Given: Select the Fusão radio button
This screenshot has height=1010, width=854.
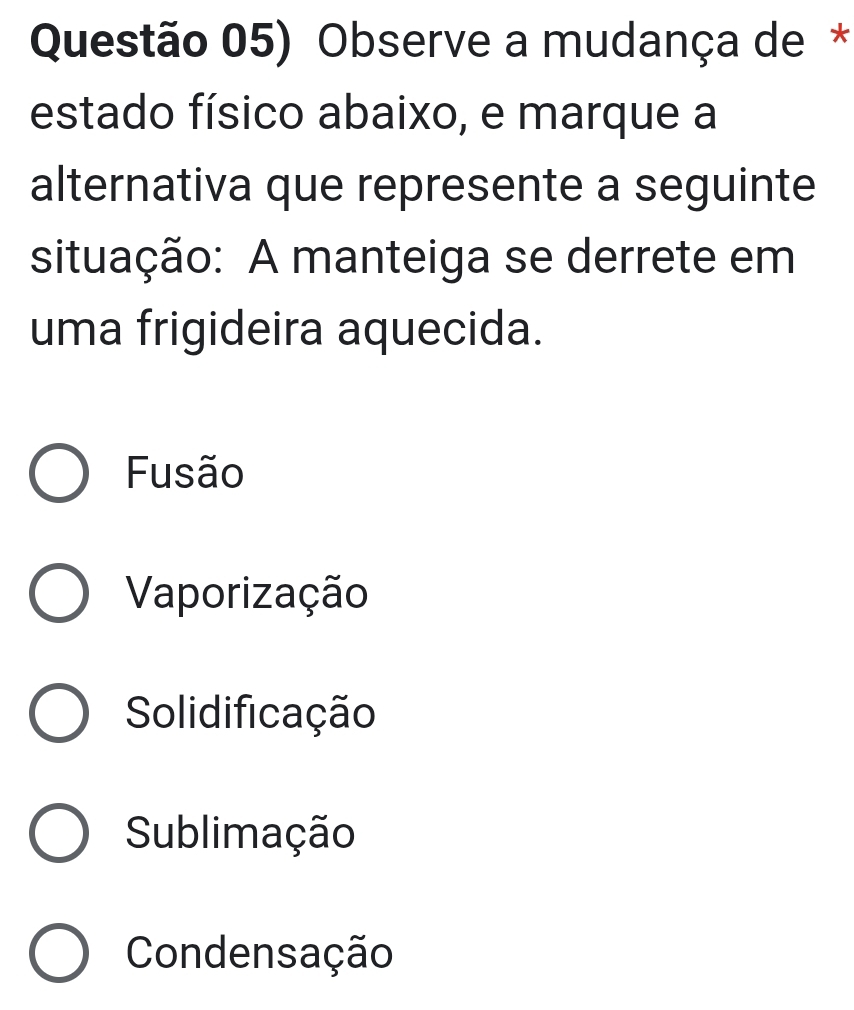Looking at the screenshot, I should point(59,474).
